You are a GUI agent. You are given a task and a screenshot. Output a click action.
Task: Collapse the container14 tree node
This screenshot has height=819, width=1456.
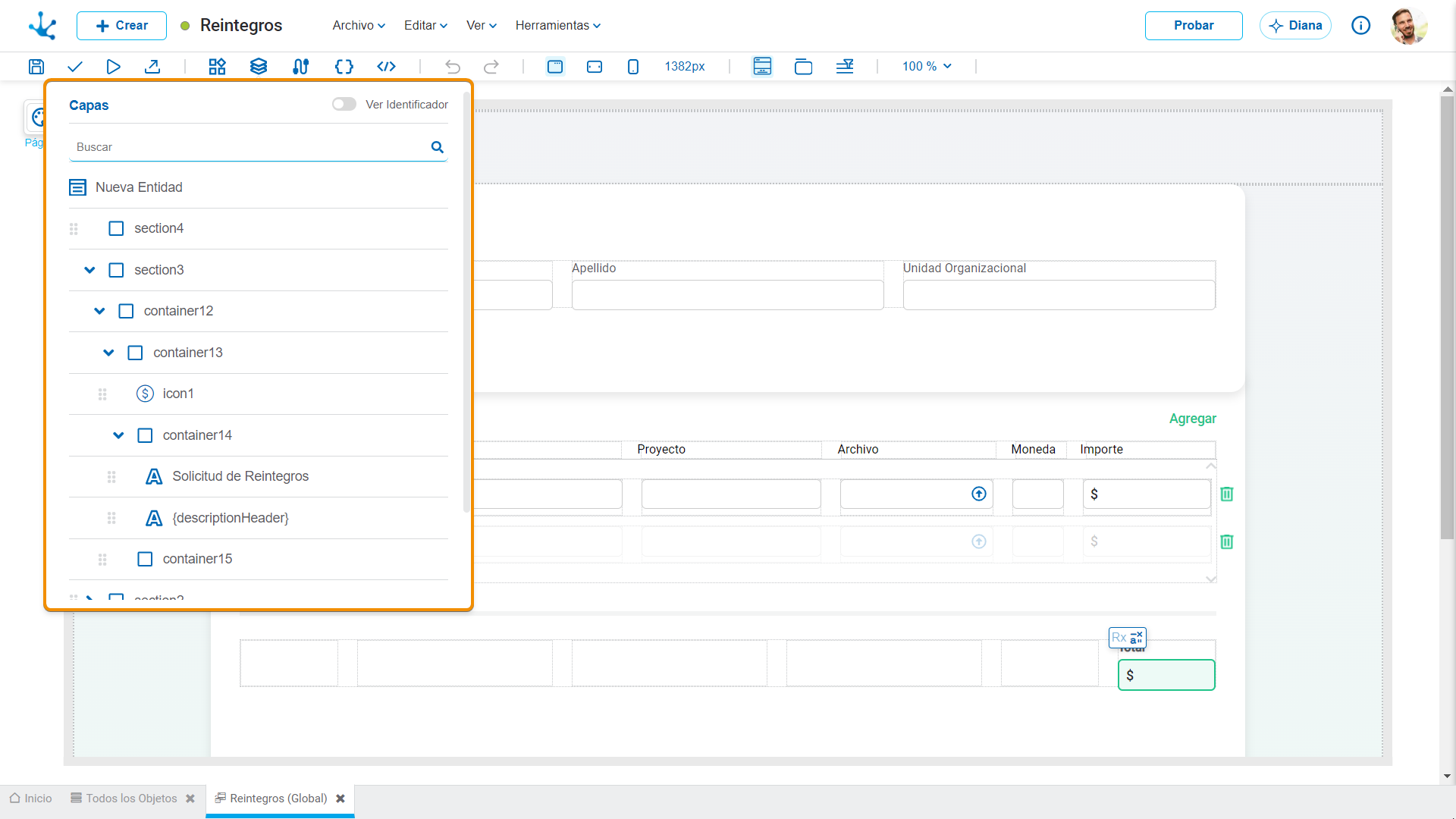click(x=118, y=435)
